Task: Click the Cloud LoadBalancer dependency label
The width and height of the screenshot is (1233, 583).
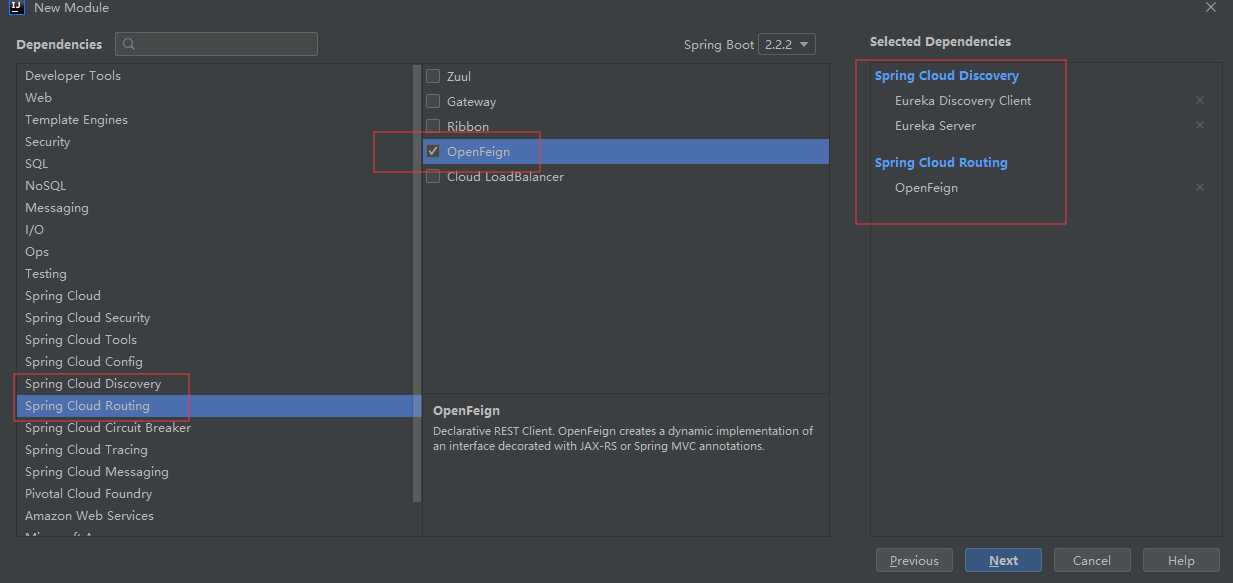Action: [505, 176]
